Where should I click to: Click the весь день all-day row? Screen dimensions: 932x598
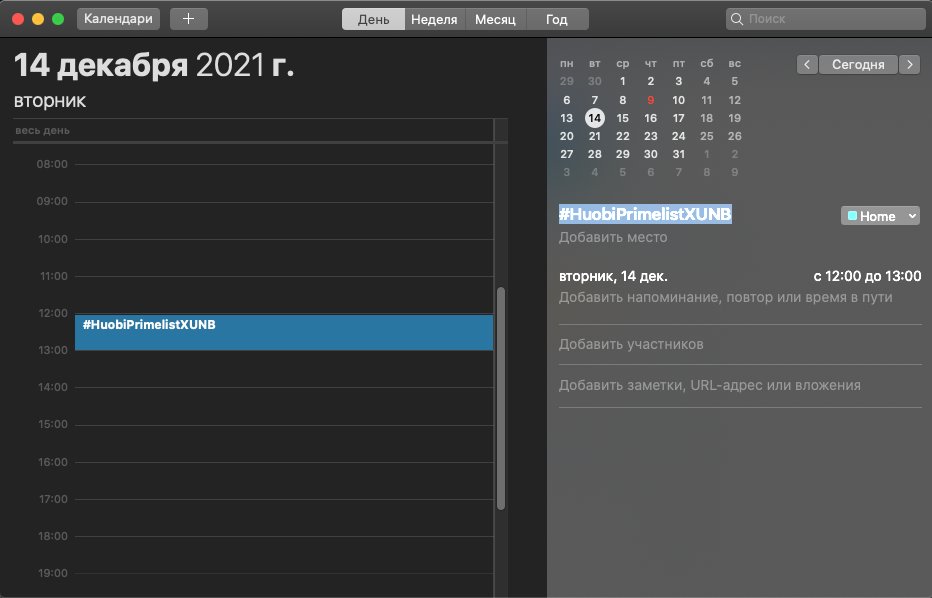tap(260, 130)
